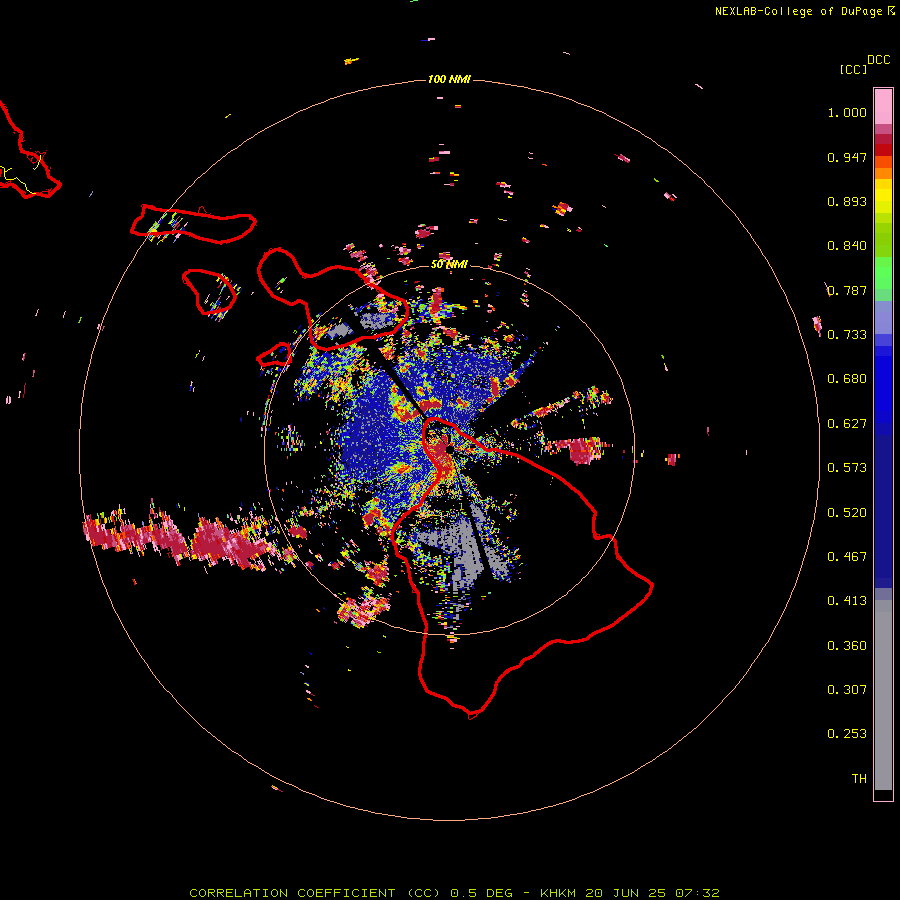Select the 0.413 scale value
Screen dimensions: 900x900
coord(847,601)
